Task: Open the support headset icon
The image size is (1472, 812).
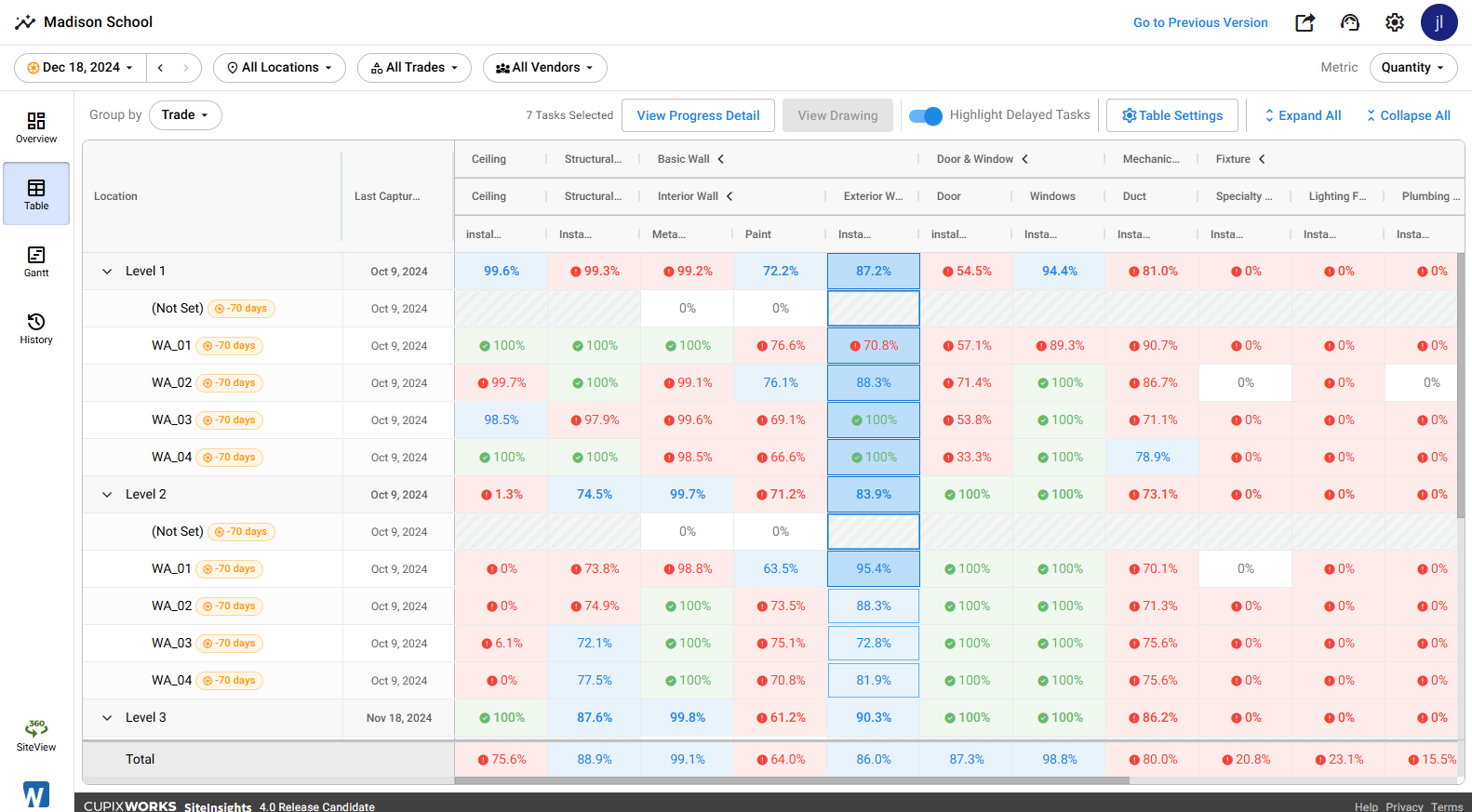Action: click(x=1350, y=22)
